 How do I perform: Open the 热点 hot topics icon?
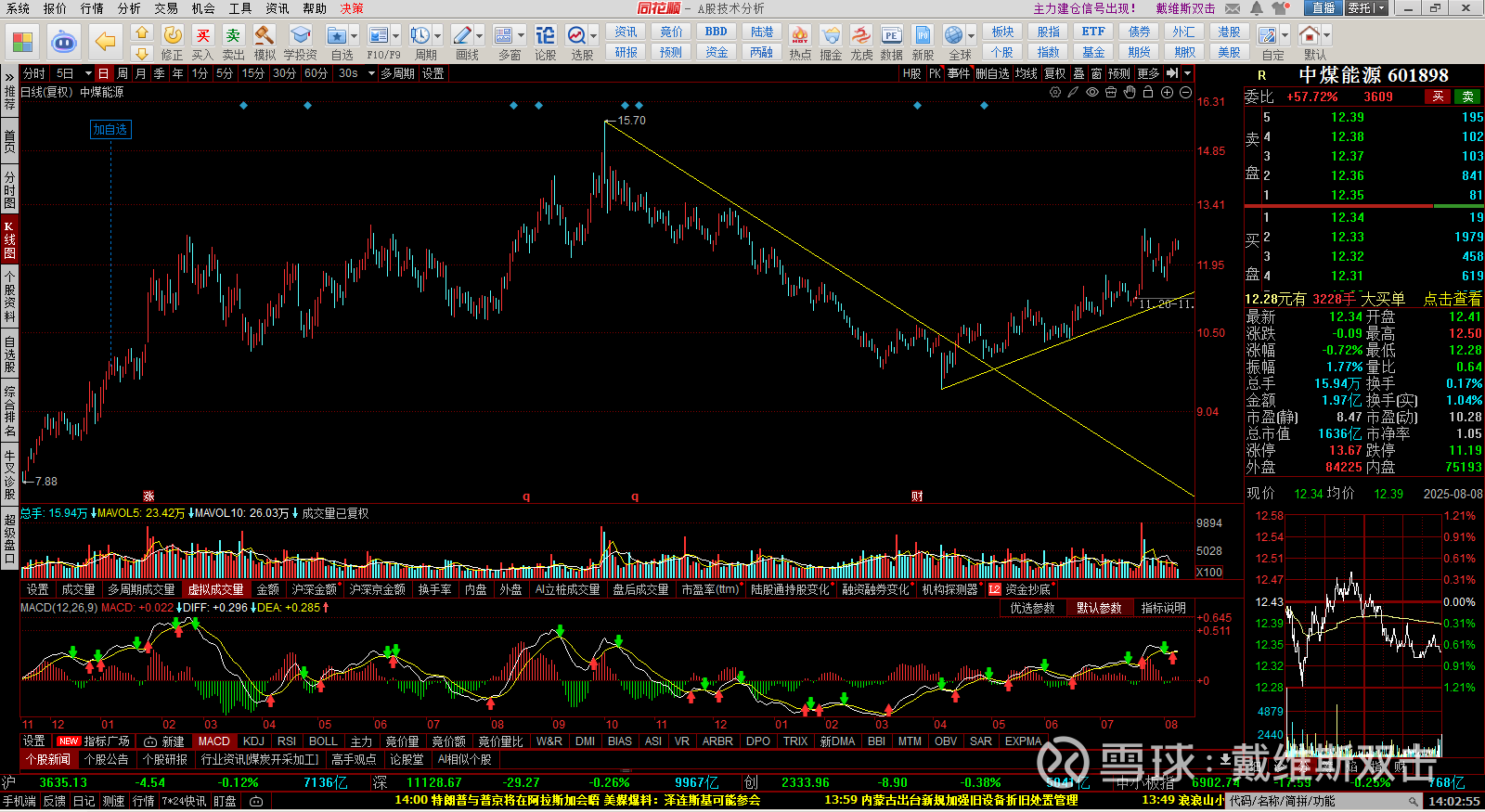[x=799, y=35]
